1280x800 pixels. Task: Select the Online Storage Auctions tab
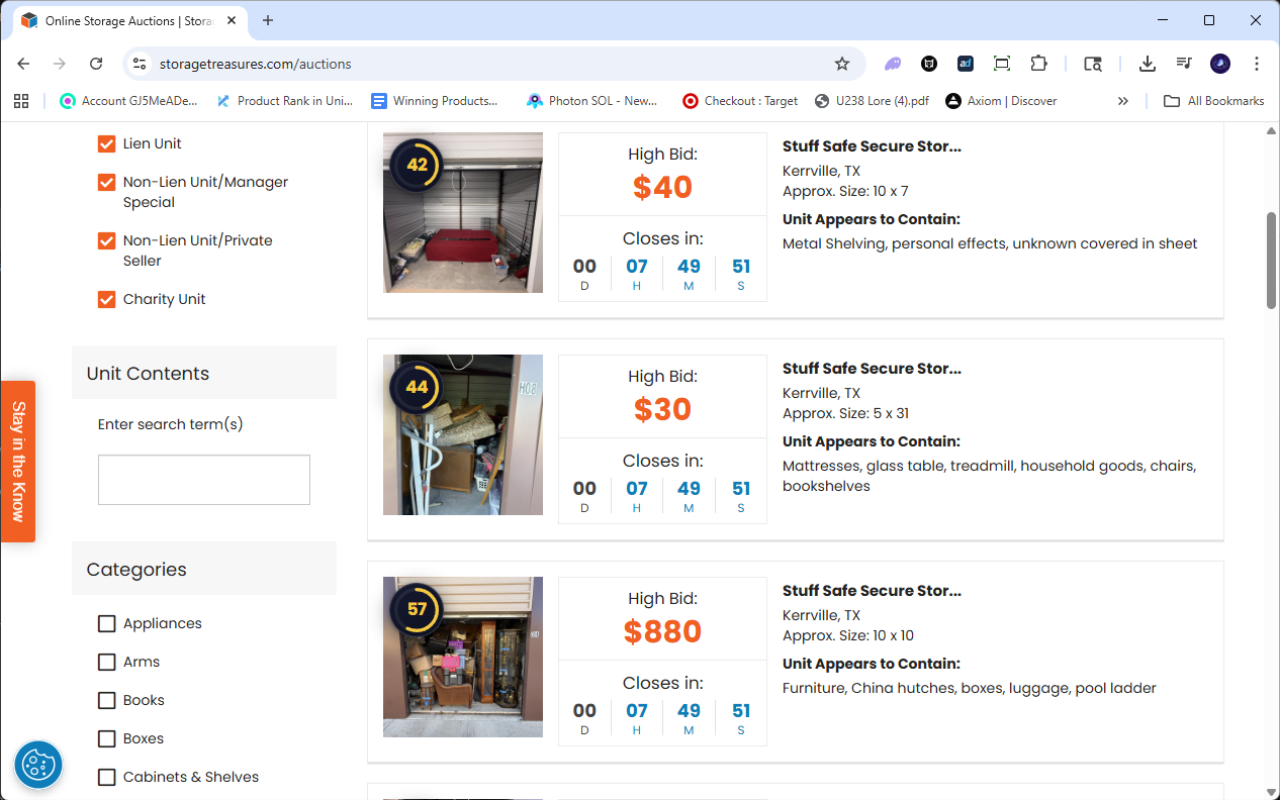120,20
